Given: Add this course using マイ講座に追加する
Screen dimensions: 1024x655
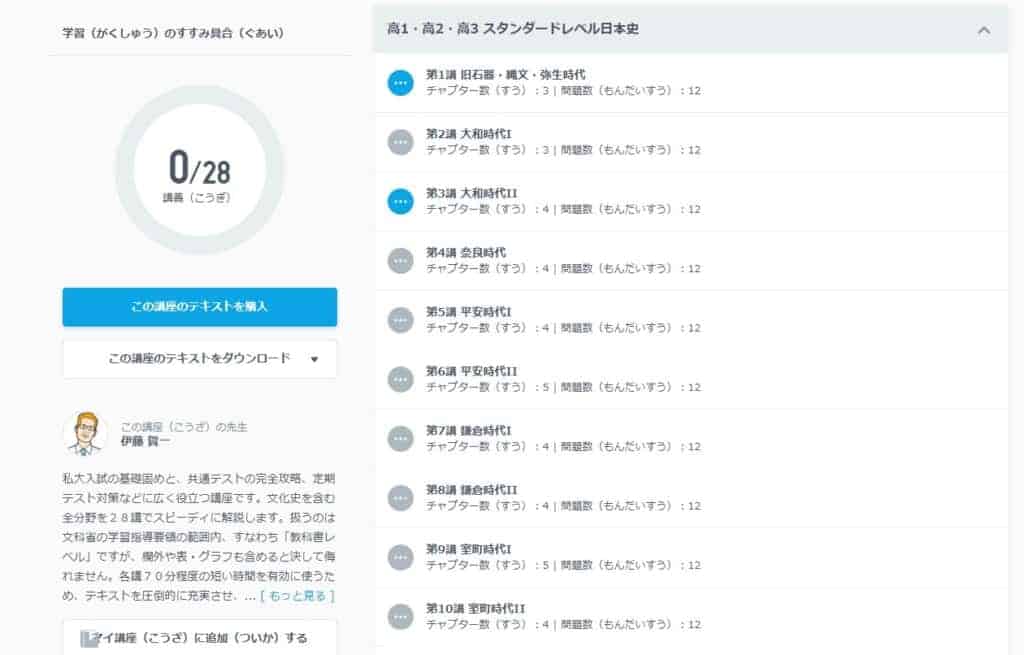Looking at the screenshot, I should (200, 639).
